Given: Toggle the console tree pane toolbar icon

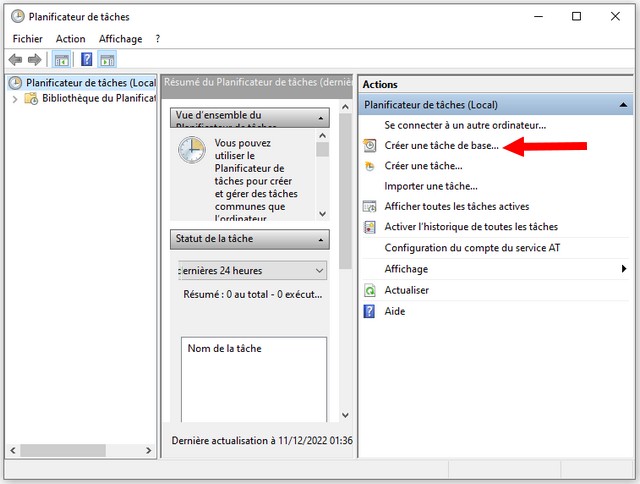Looking at the screenshot, I should (61, 60).
